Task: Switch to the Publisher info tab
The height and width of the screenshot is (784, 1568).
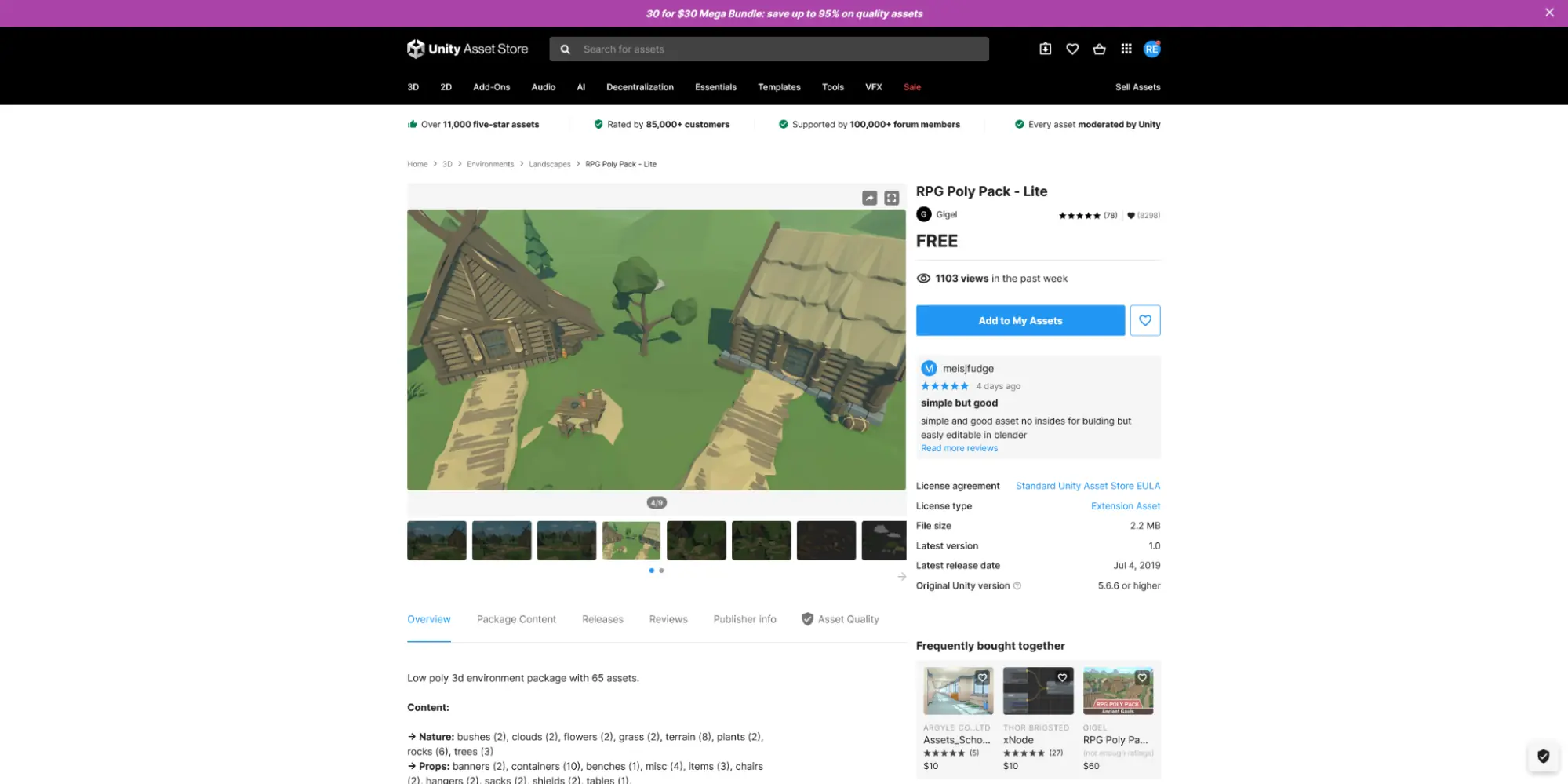Action: pyautogui.click(x=744, y=619)
